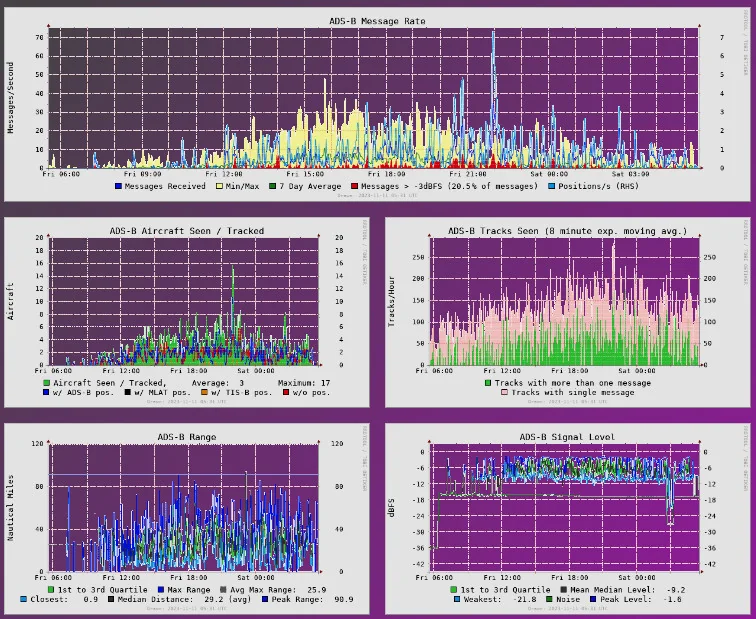The image size is (756, 619).
Task: Click the blue Messages Received legend swatch
Action: click(118, 186)
